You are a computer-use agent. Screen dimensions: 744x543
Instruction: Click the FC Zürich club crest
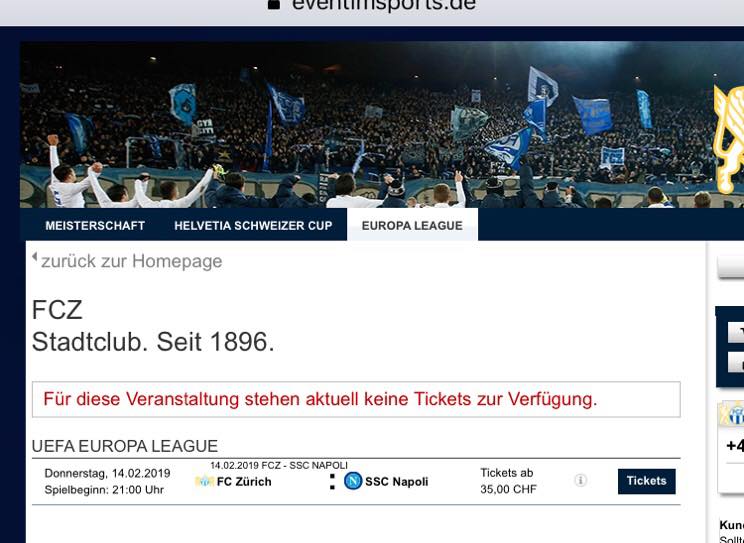tap(205, 481)
